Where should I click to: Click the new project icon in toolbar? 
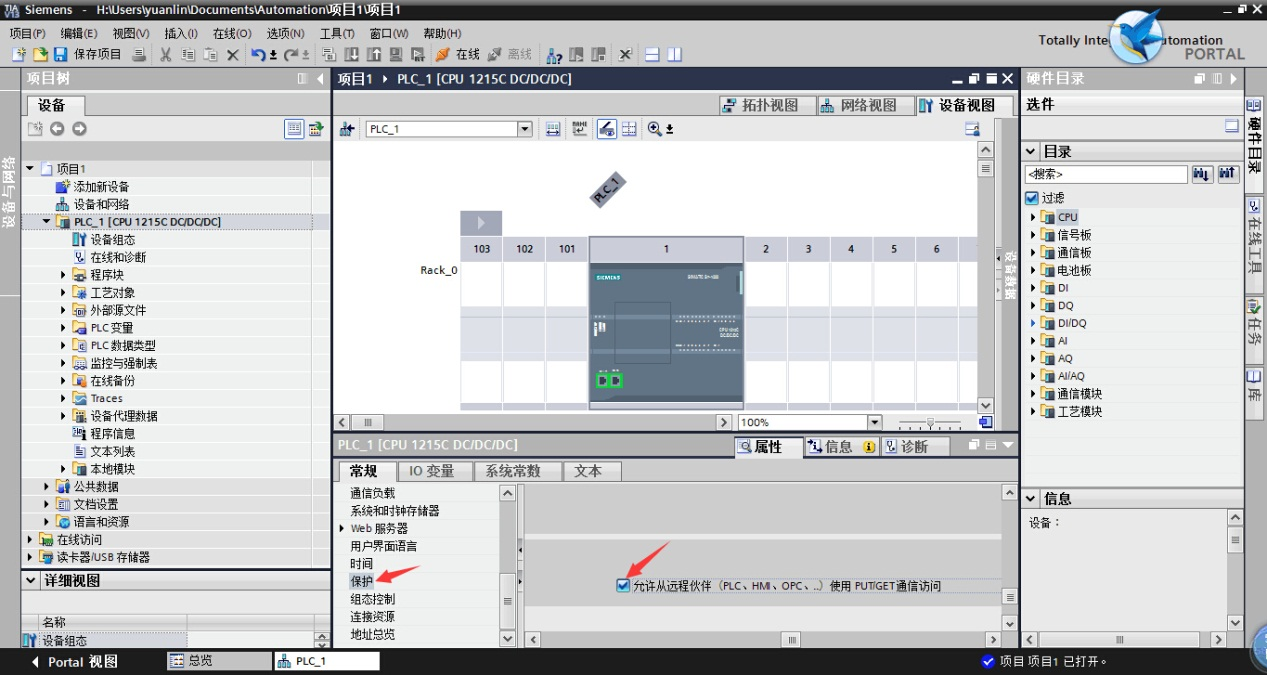pyautogui.click(x=18, y=54)
